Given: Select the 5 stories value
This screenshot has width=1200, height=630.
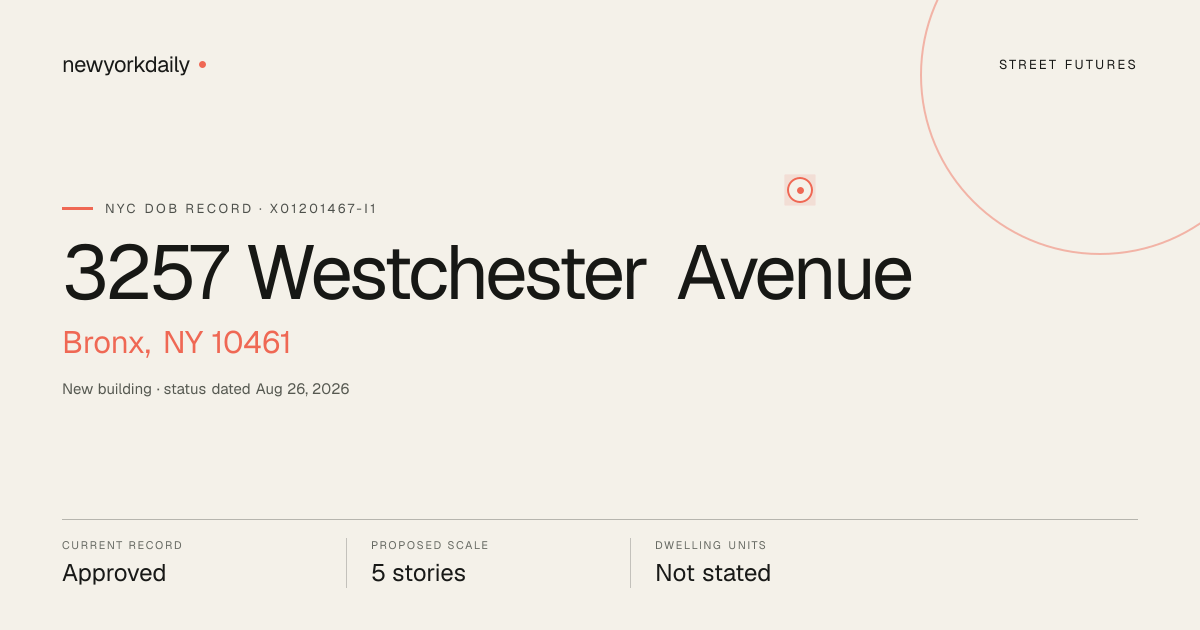Looking at the screenshot, I should 418,574.
